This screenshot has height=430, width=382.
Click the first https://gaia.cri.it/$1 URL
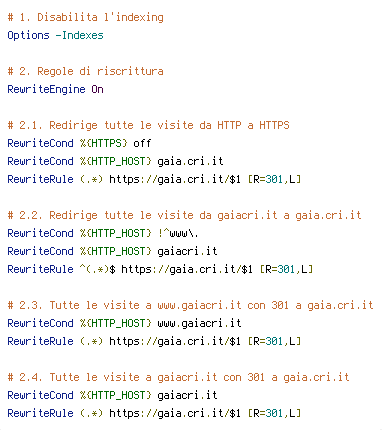click(x=175, y=179)
